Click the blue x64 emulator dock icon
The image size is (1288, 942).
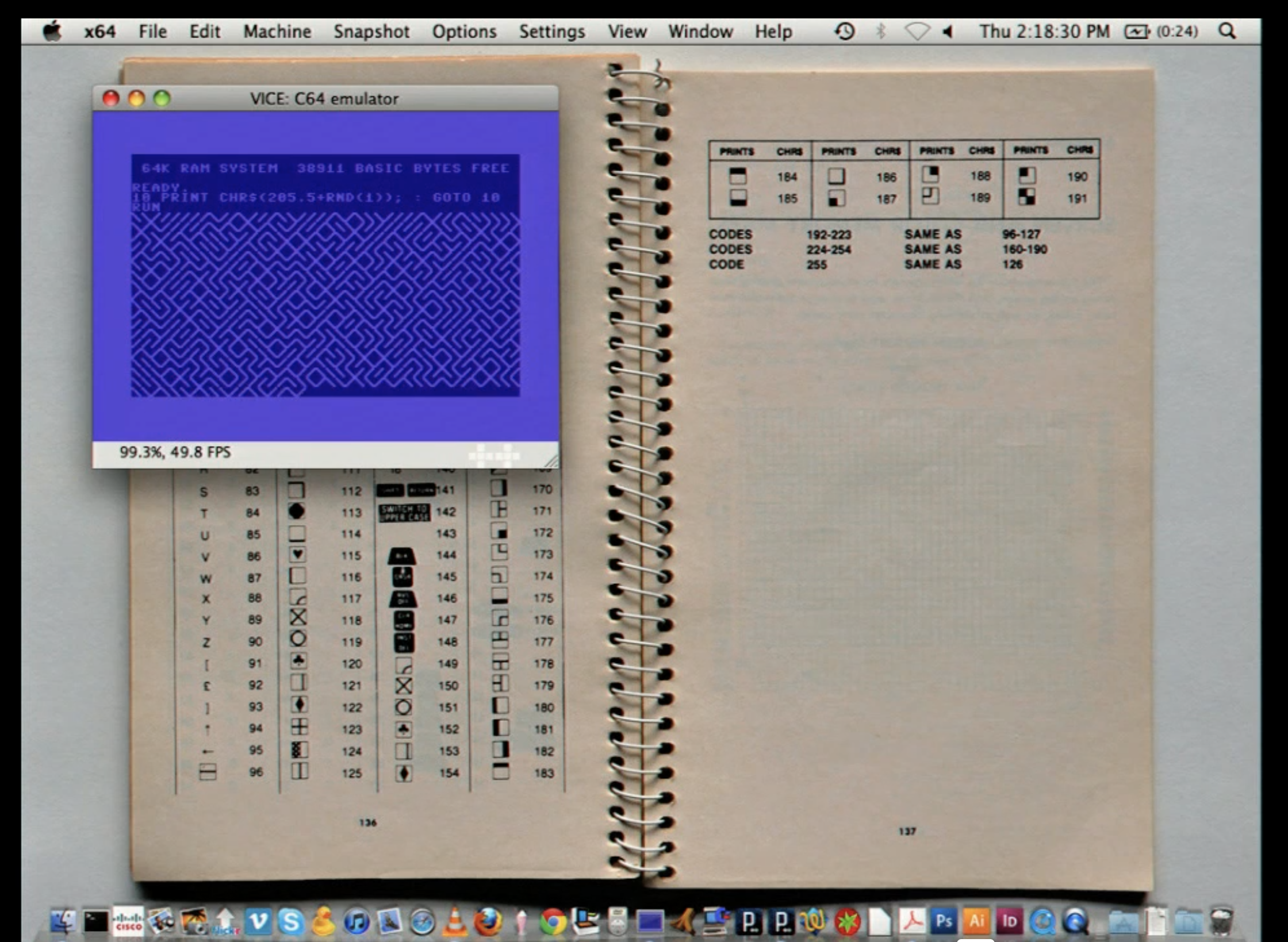650,921
